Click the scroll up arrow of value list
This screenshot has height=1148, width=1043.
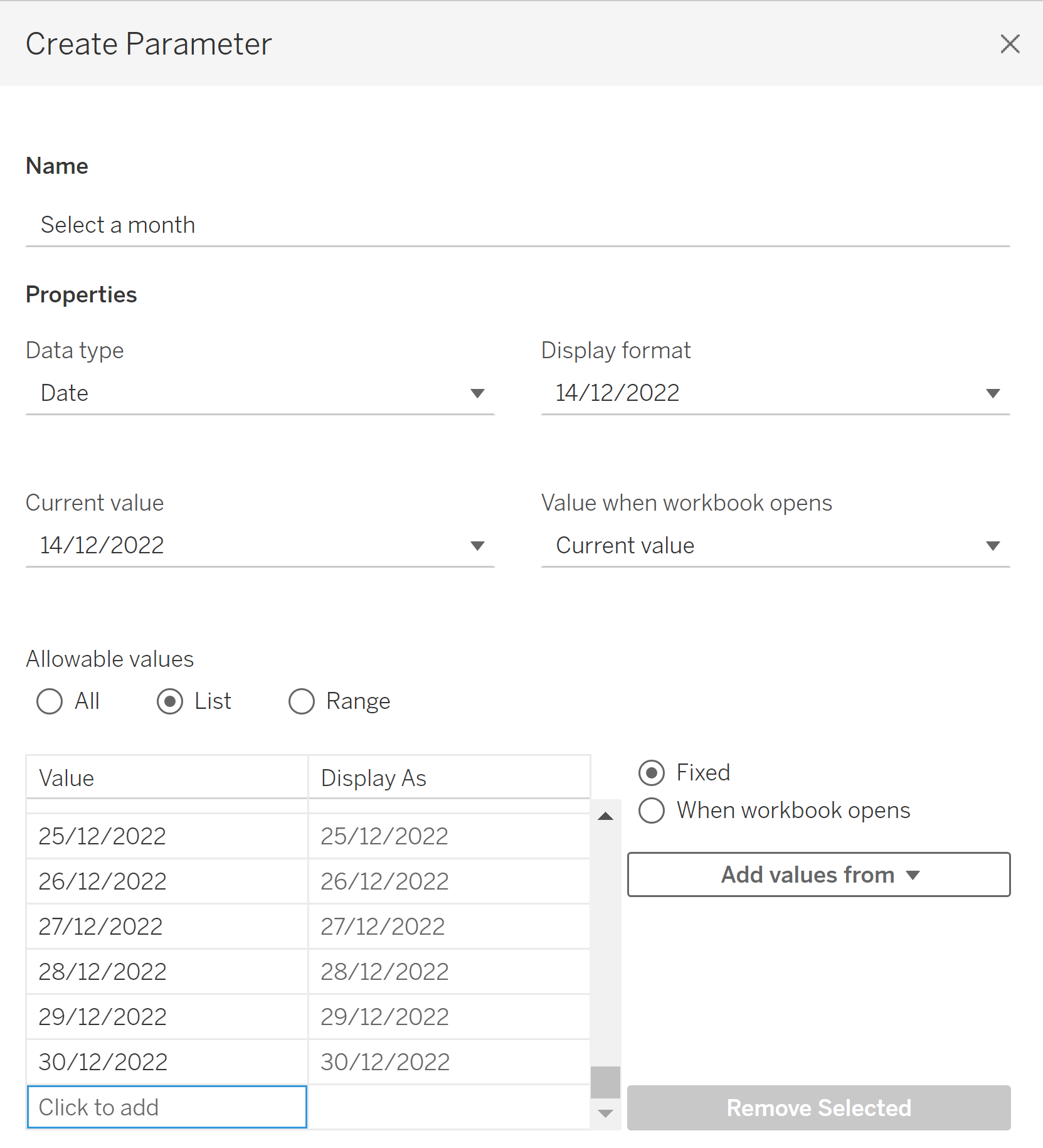pyautogui.click(x=605, y=816)
